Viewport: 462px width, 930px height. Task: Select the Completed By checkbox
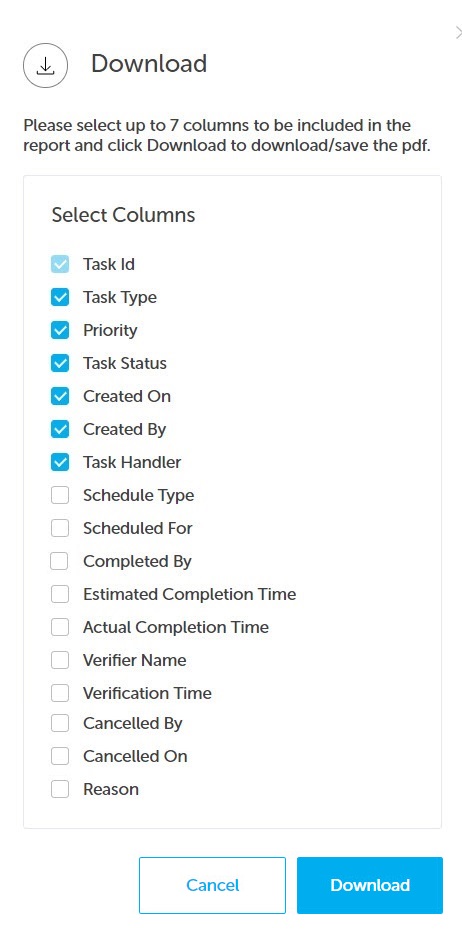coord(60,561)
